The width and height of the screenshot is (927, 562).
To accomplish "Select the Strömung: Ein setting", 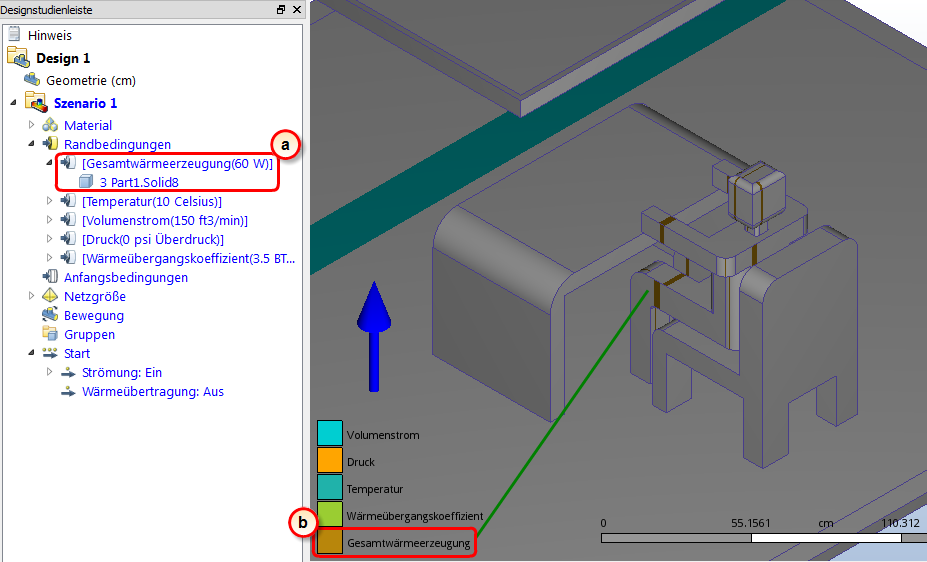I will pyautogui.click(x=122, y=372).
